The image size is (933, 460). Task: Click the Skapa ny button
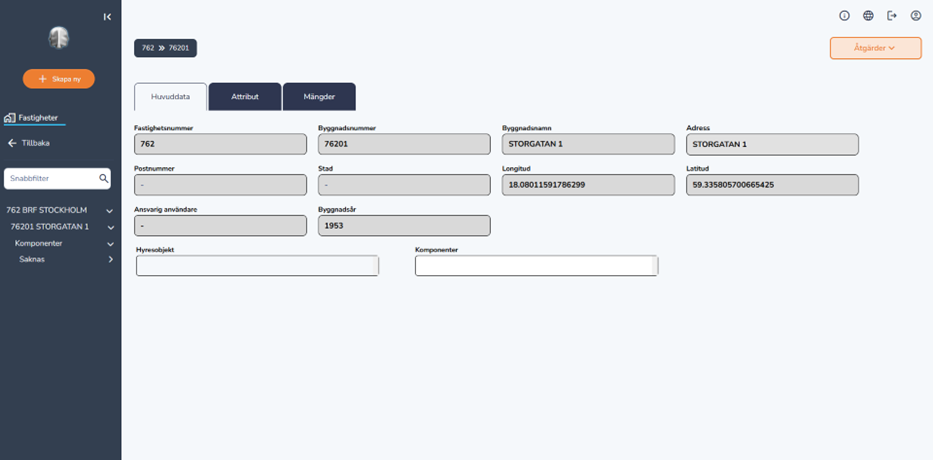(59, 79)
